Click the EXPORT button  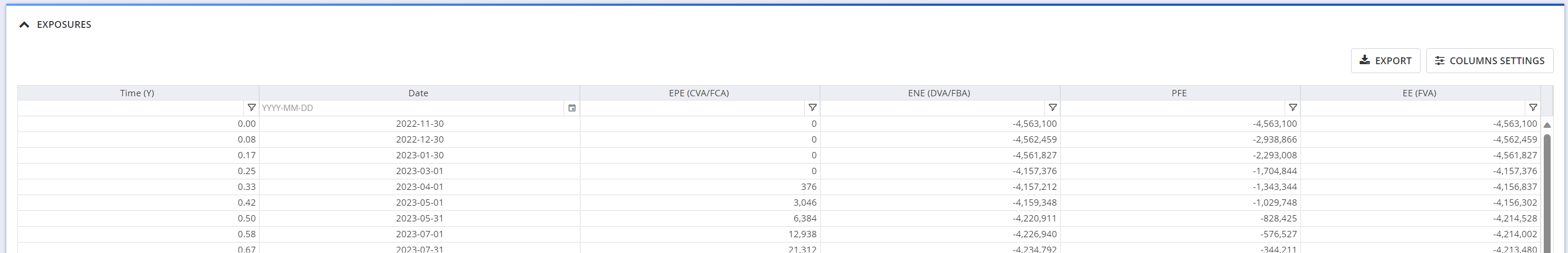[x=1385, y=61]
